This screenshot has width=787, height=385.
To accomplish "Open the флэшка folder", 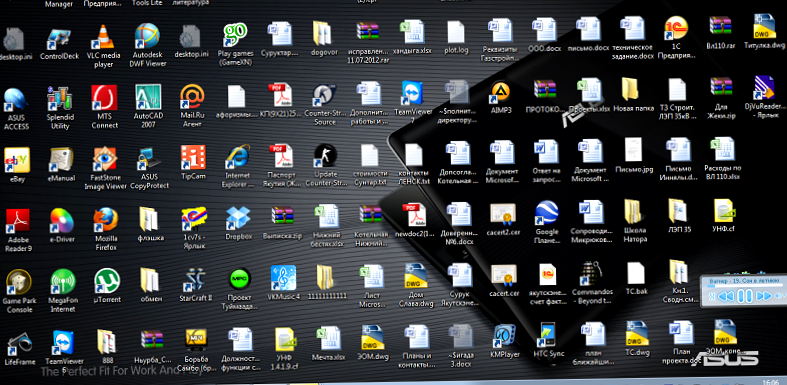I will (150, 224).
